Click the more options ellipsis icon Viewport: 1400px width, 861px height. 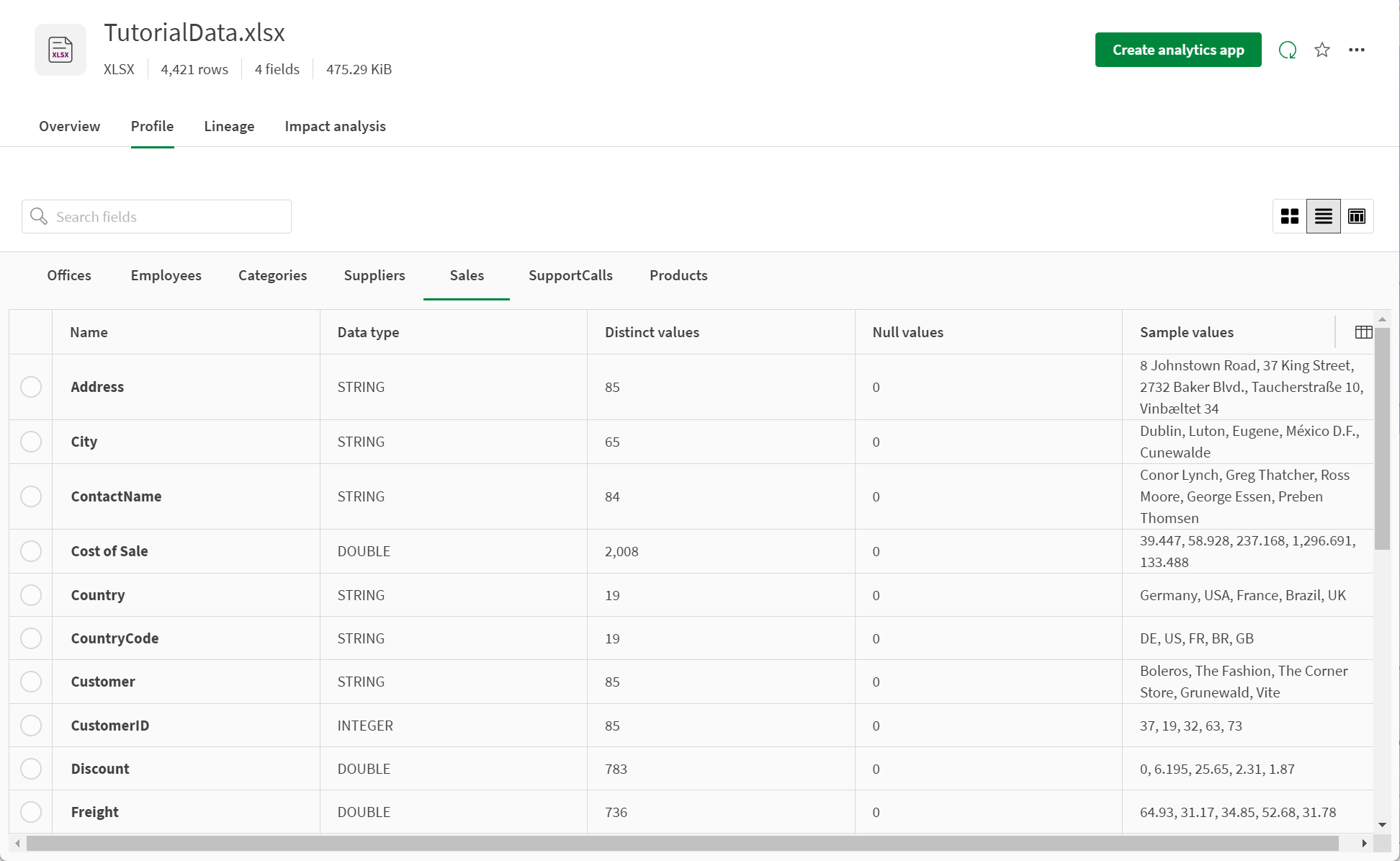click(x=1357, y=49)
